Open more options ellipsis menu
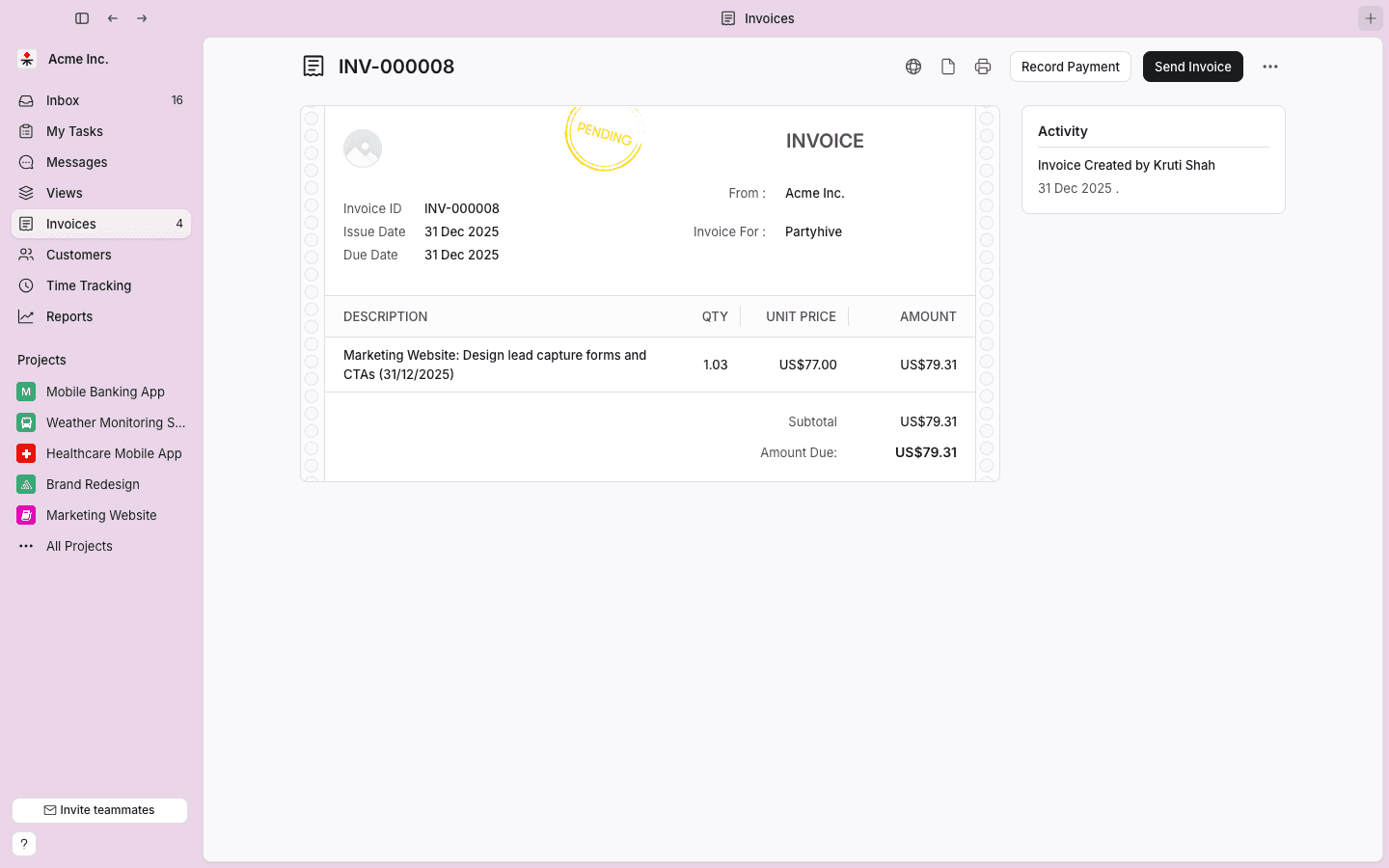The image size is (1389, 868). (1270, 67)
